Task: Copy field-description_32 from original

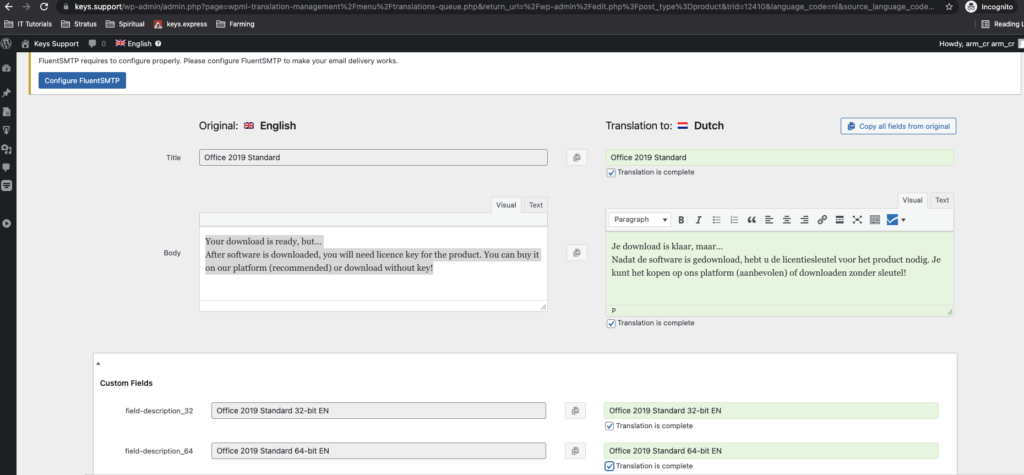Action: click(574, 410)
